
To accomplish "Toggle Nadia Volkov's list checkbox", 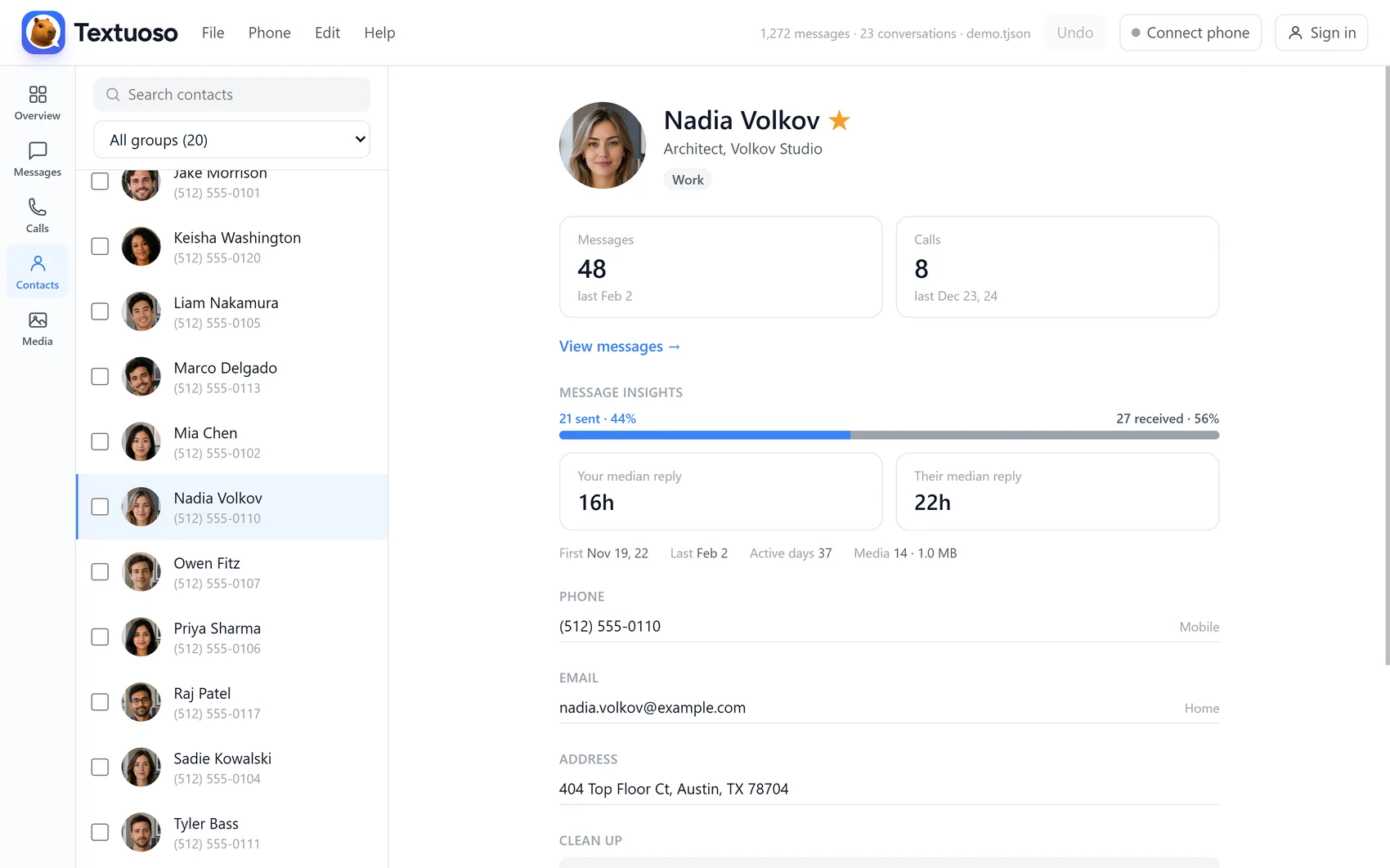I will pos(100,507).
